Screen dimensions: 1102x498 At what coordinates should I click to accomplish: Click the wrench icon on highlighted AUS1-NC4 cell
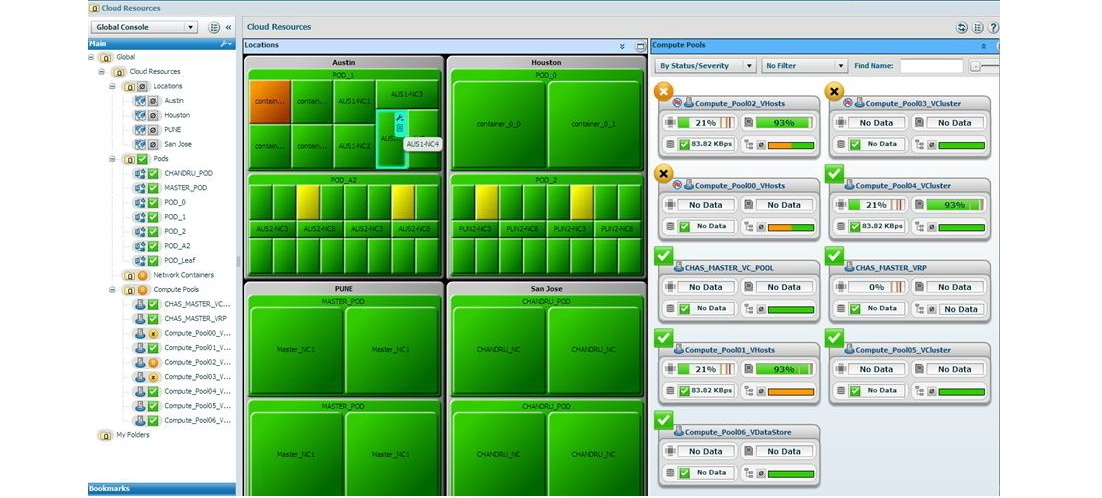point(400,117)
